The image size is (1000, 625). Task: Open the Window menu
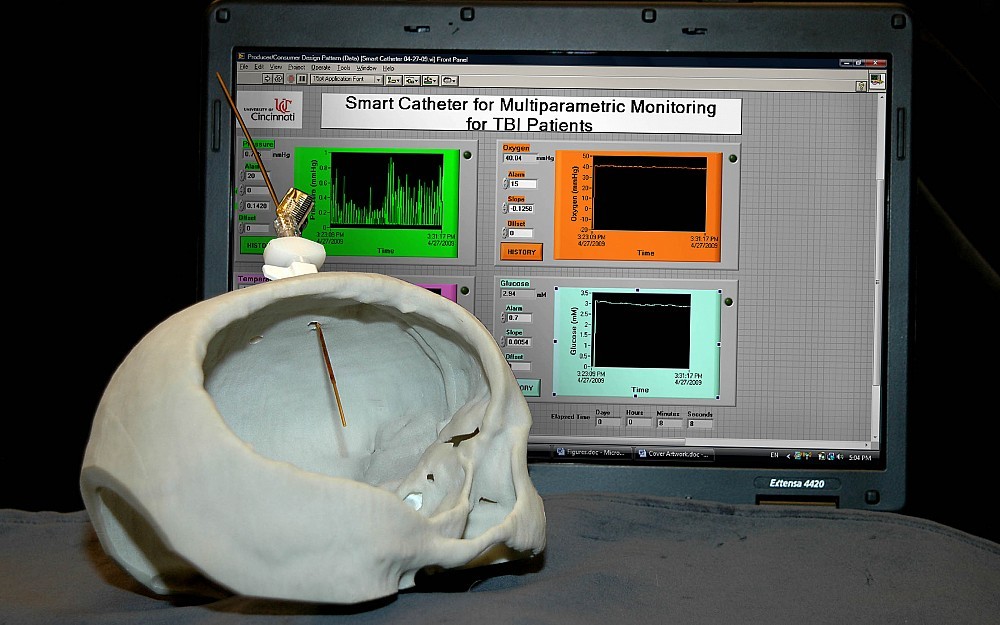pos(367,68)
